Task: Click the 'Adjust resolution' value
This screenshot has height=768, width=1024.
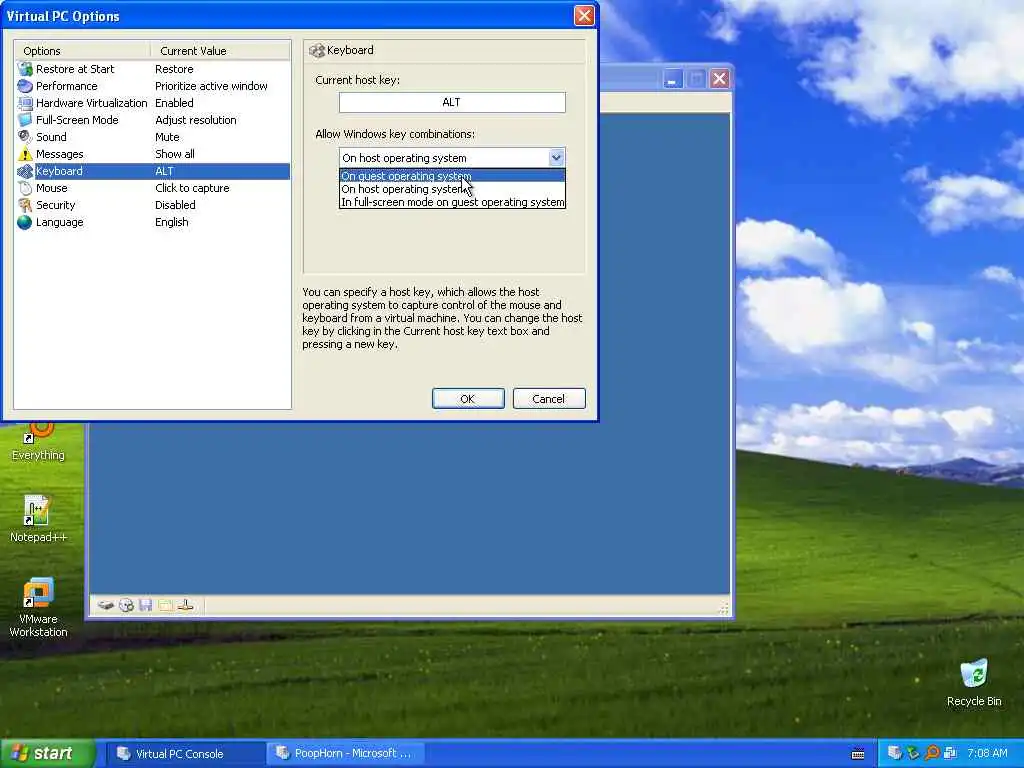Action: [195, 120]
